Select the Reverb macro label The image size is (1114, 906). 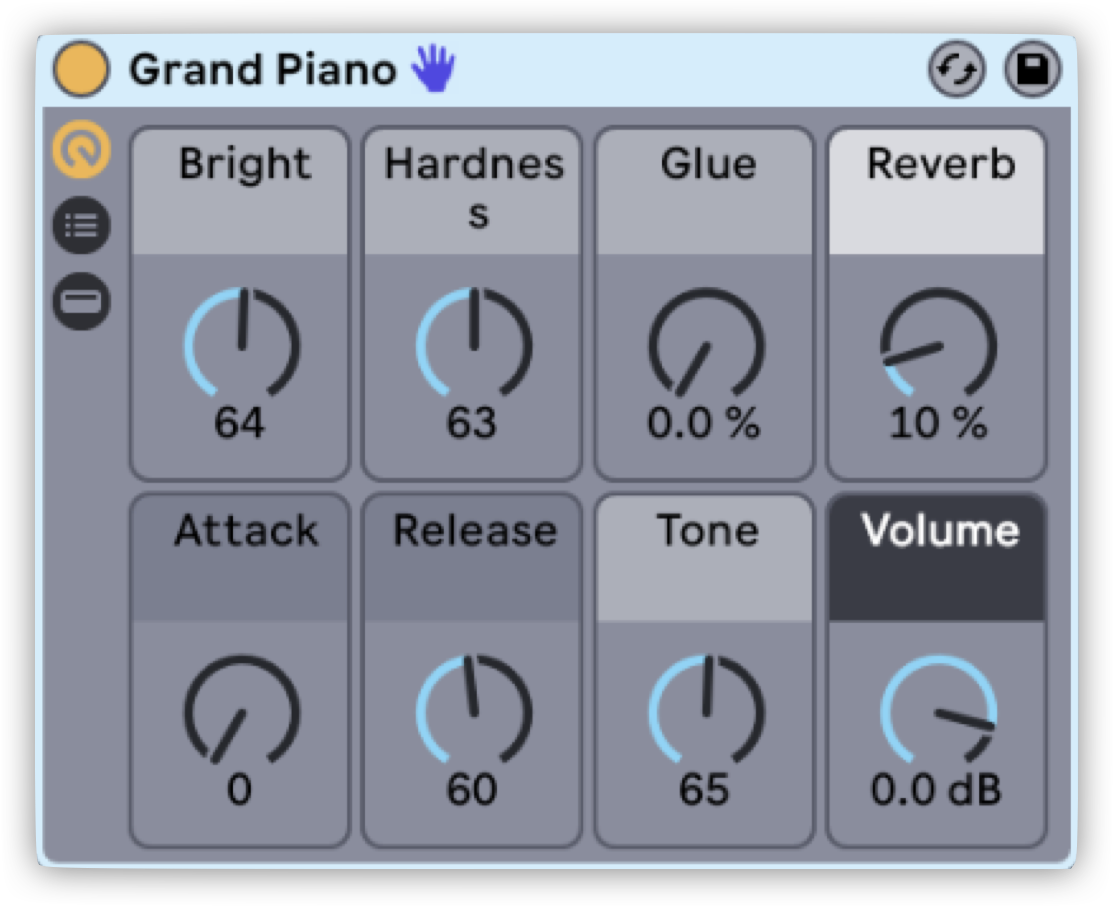[x=941, y=163]
